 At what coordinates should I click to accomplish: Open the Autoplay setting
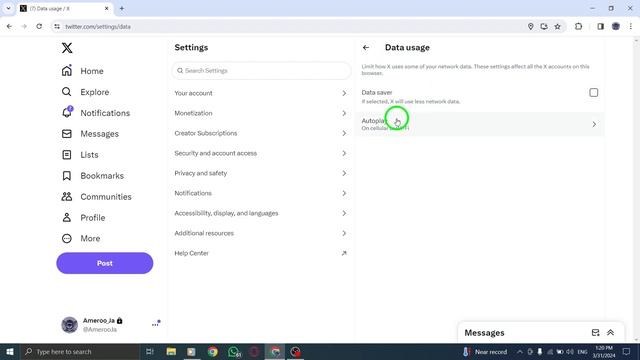[x=480, y=124]
